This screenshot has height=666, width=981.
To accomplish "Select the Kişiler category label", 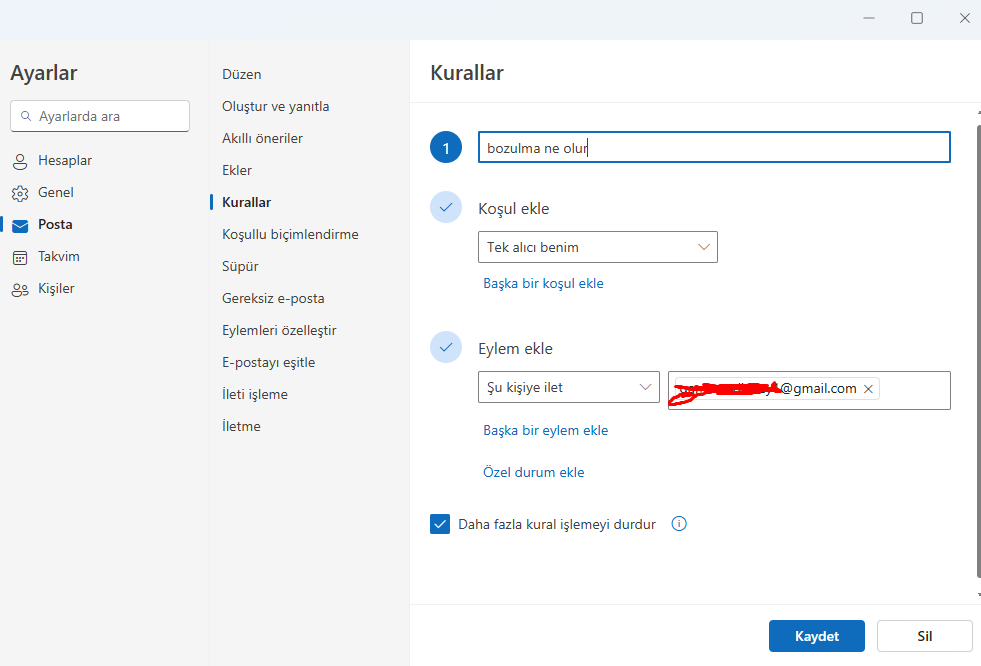I will pyautogui.click(x=56, y=288).
